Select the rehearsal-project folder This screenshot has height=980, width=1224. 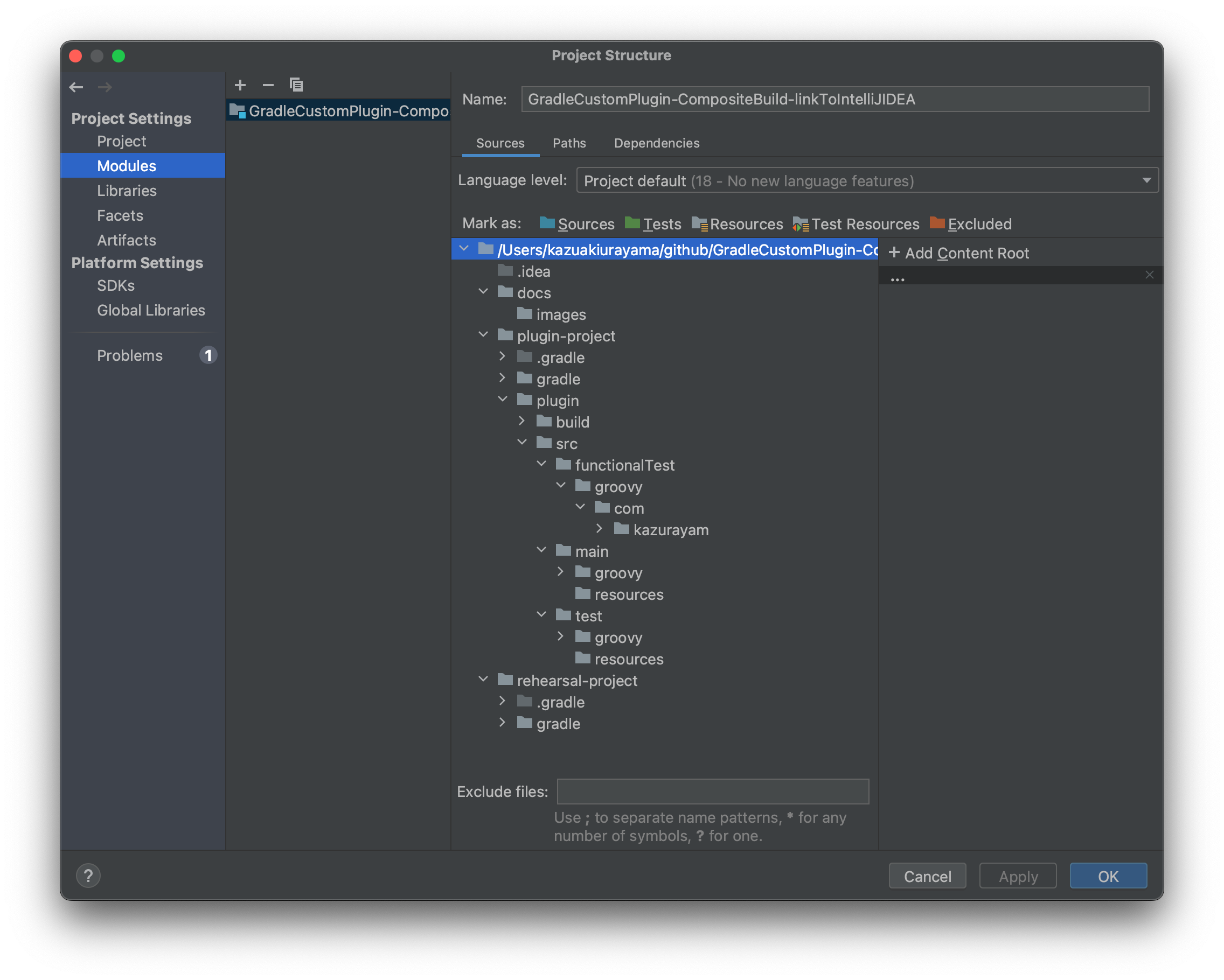click(x=568, y=681)
